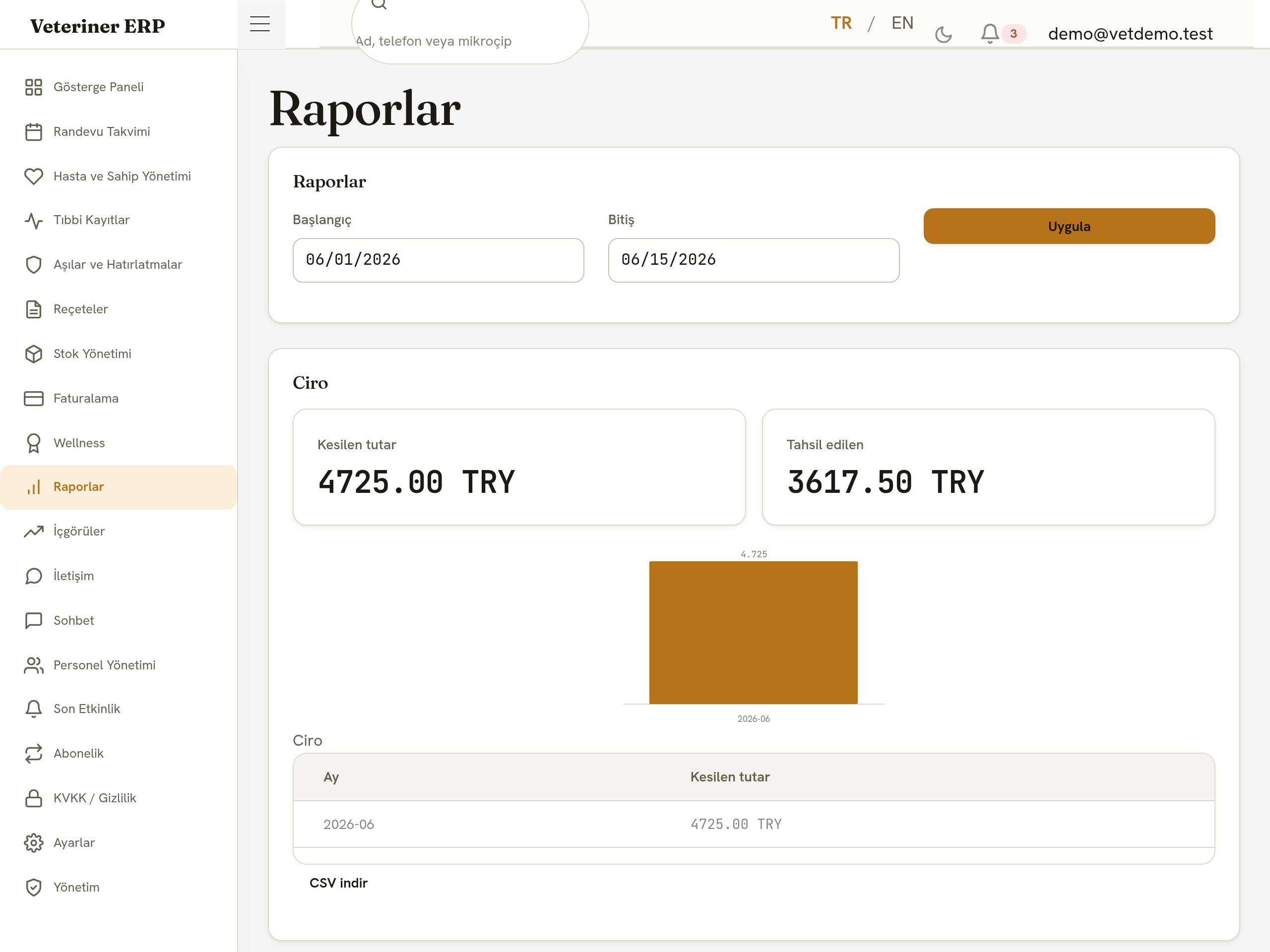
Task: Click the pulse icon for Tıbbi Kayıtlar
Action: tap(33, 220)
